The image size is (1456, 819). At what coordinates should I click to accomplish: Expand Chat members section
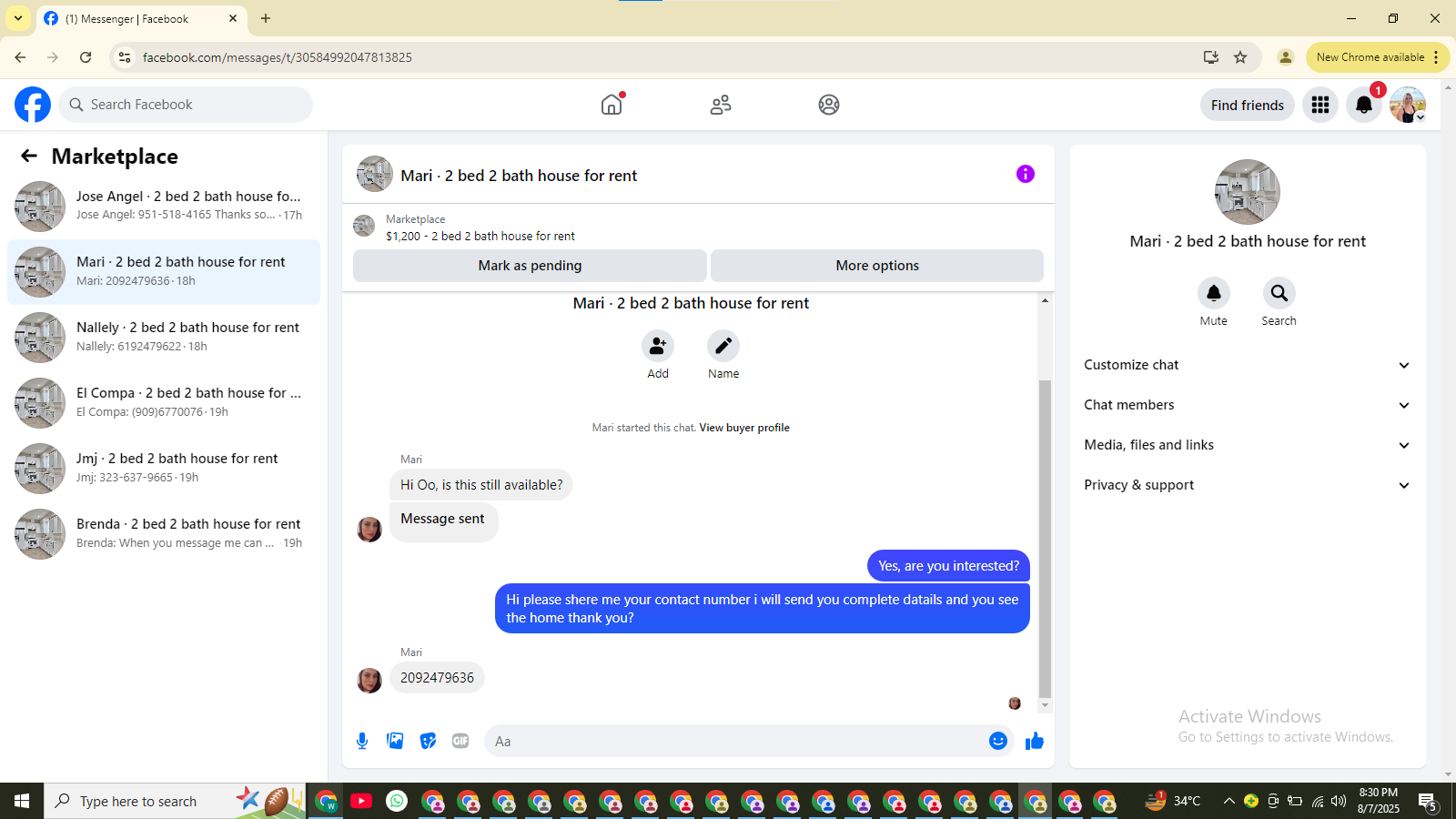click(x=1247, y=405)
